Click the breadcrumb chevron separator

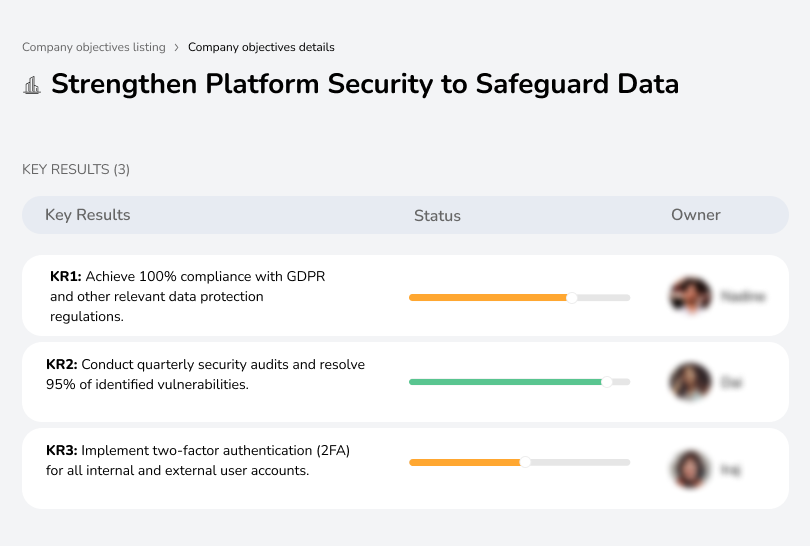coord(176,48)
